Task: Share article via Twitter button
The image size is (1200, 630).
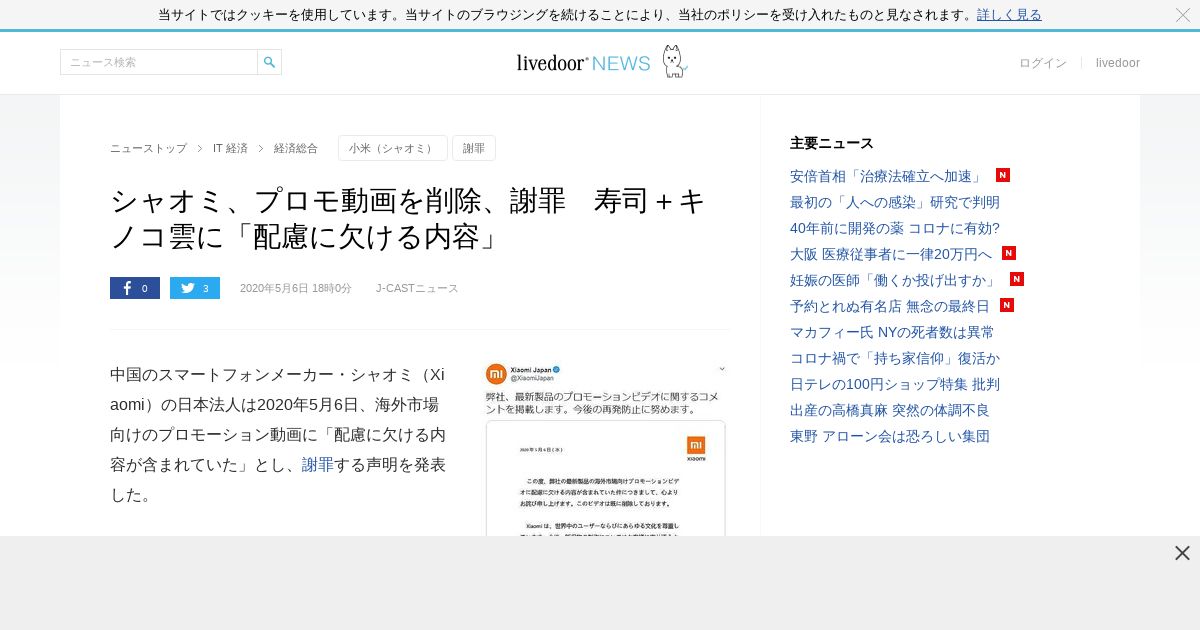Action: pos(195,288)
